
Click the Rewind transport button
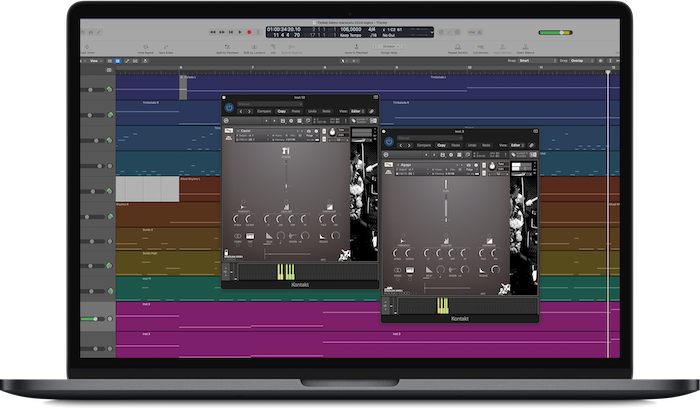[213, 32]
